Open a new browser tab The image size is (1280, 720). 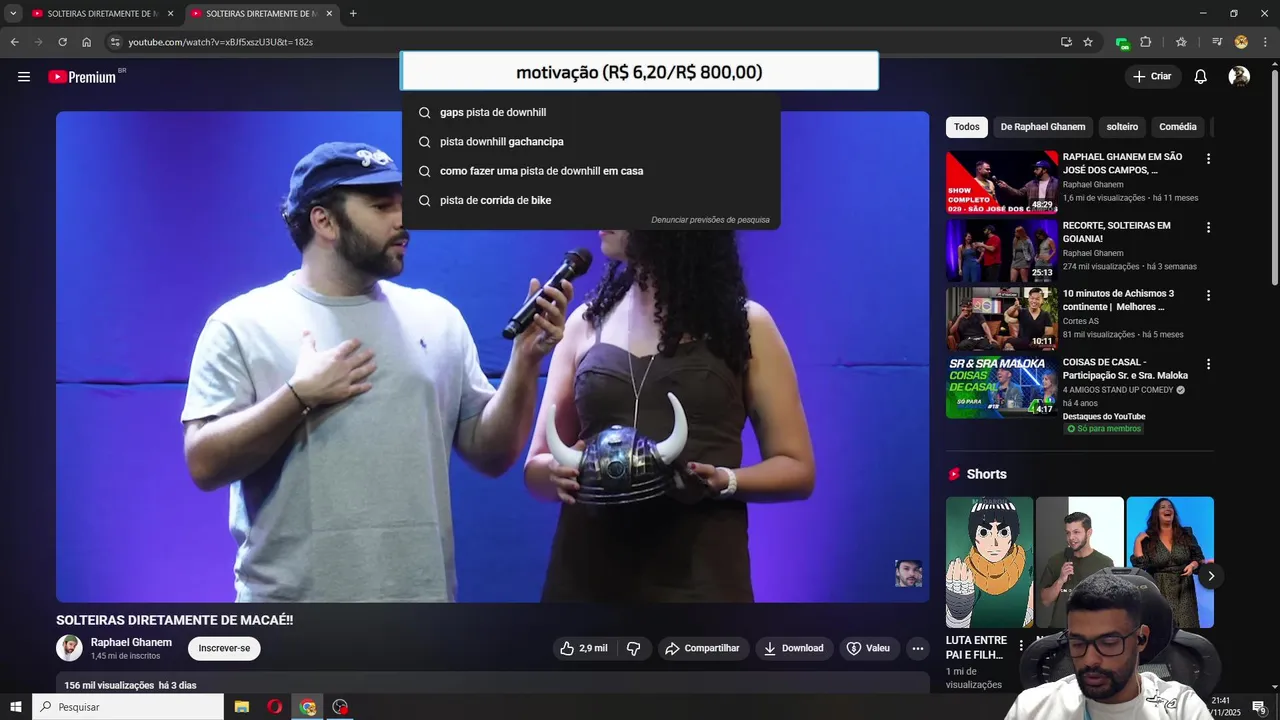[353, 14]
